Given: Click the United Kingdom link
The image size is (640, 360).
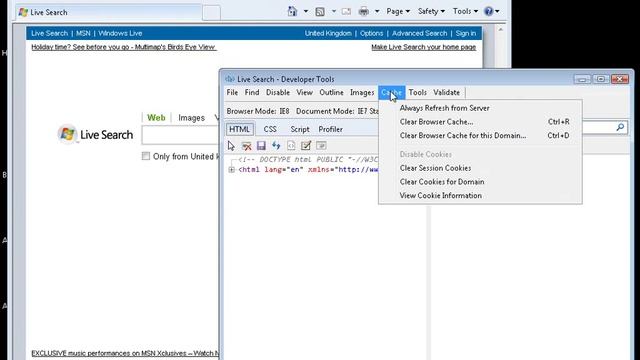Looking at the screenshot, I should pyautogui.click(x=328, y=33).
